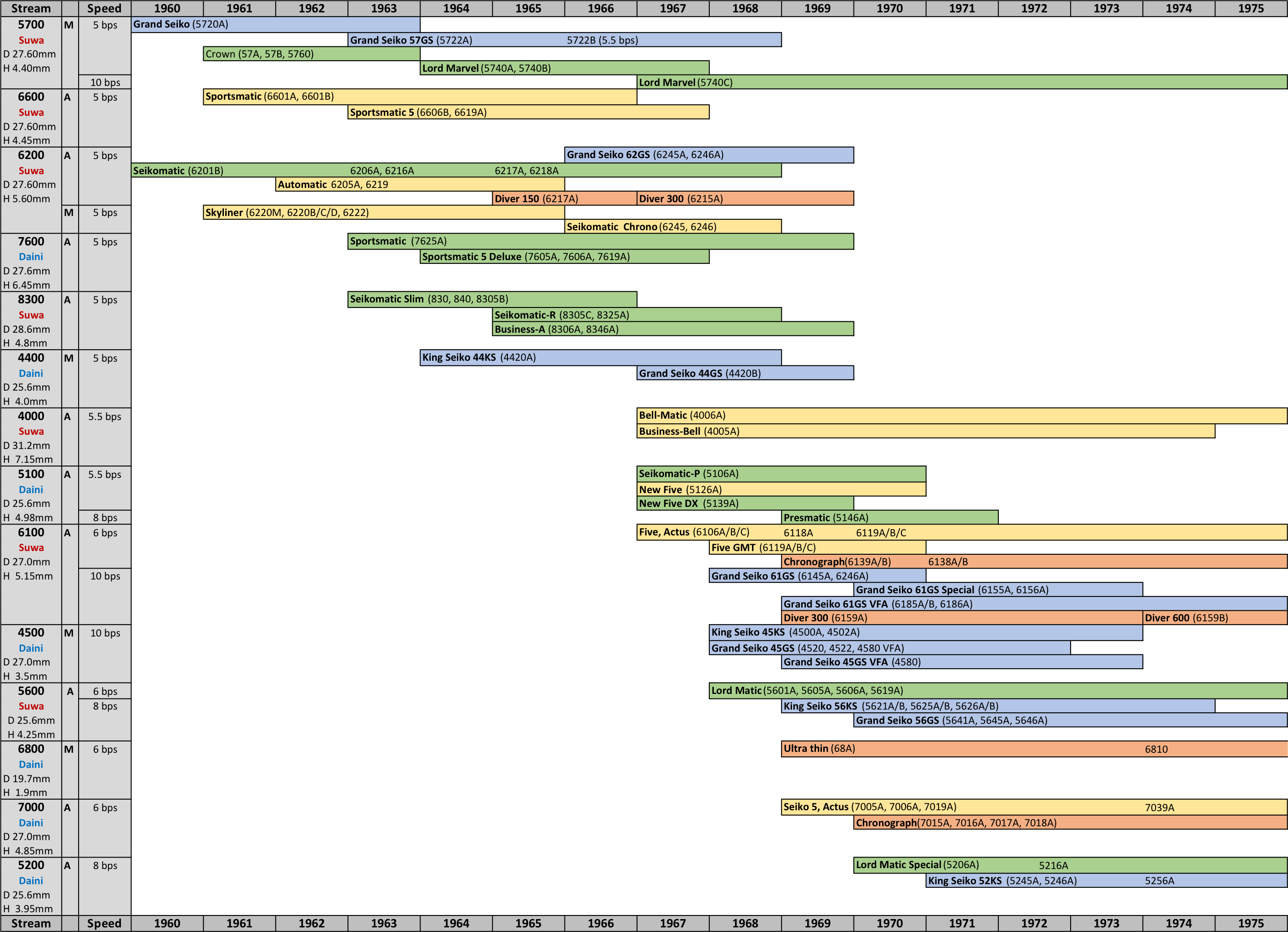
Task: Click the Skyliner (6220M) bar
Action: (384, 212)
